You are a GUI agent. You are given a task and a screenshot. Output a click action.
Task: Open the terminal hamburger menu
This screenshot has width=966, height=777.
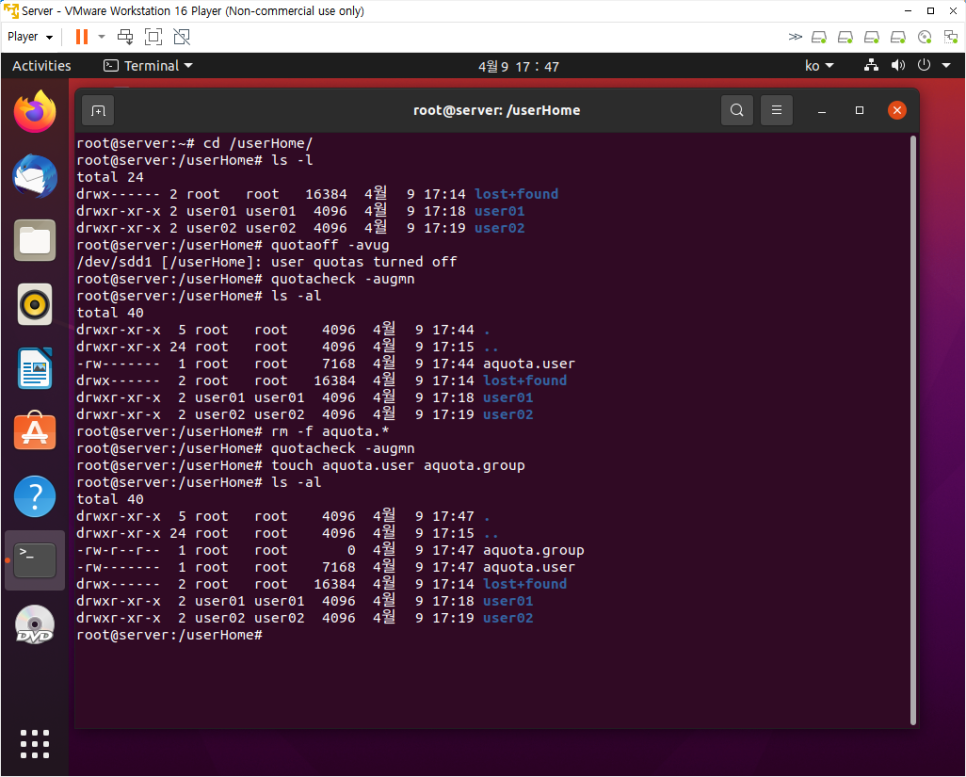(x=776, y=110)
